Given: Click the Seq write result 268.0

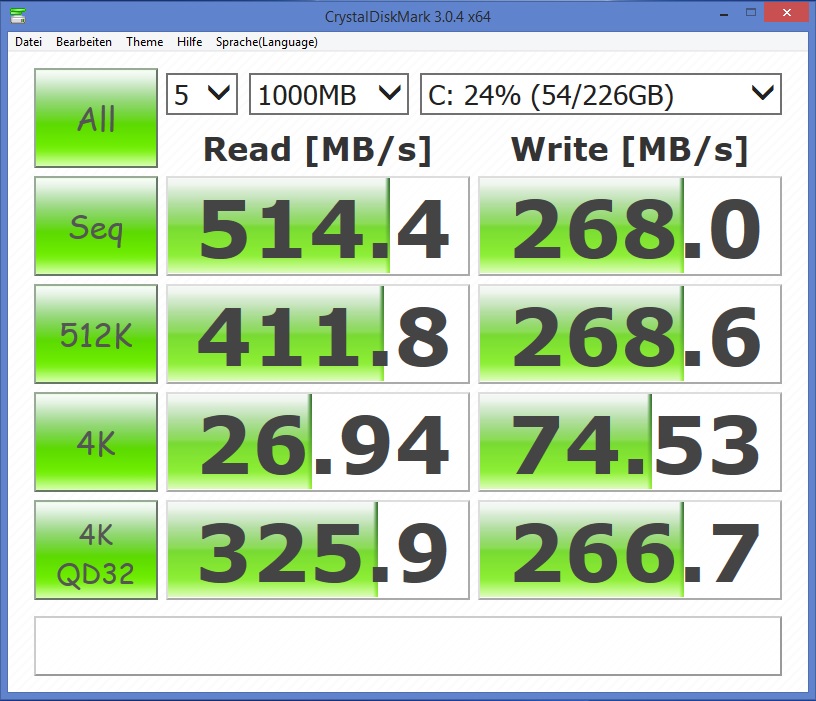Looking at the screenshot, I should click(x=630, y=226).
